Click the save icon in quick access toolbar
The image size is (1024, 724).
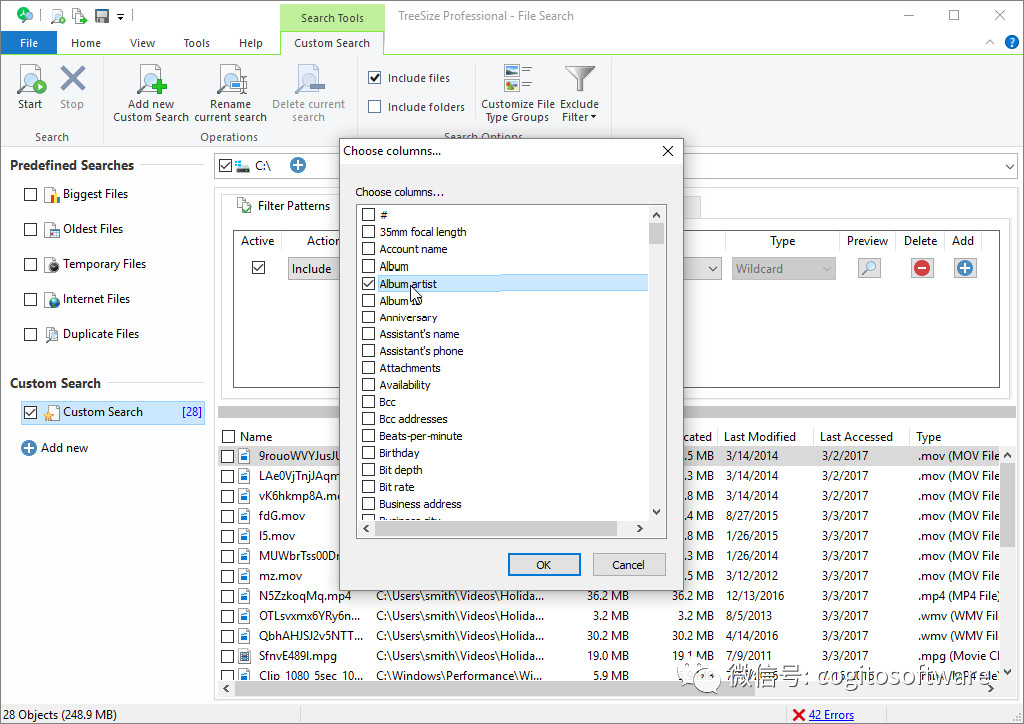(102, 16)
